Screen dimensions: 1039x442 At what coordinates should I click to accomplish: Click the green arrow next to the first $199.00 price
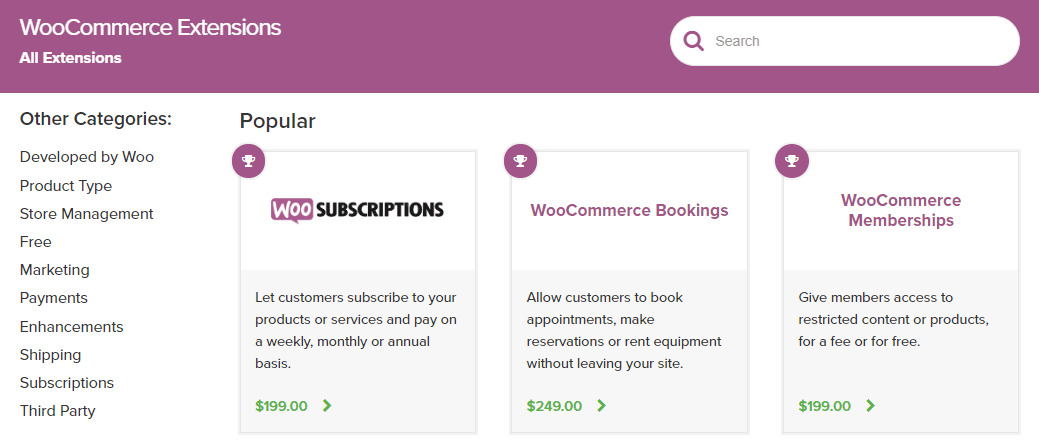coord(327,406)
